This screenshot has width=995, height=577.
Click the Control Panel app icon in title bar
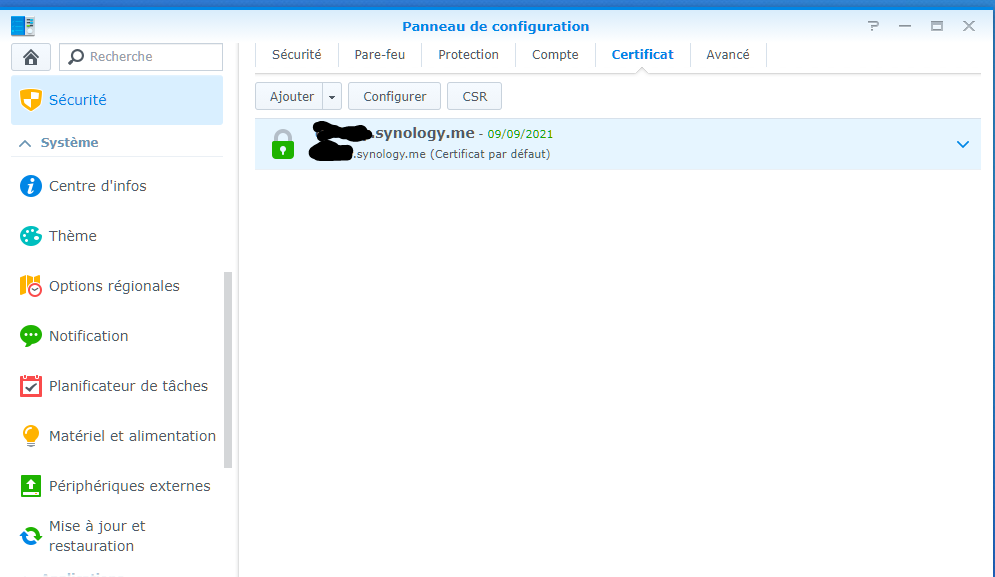pyautogui.click(x=23, y=26)
